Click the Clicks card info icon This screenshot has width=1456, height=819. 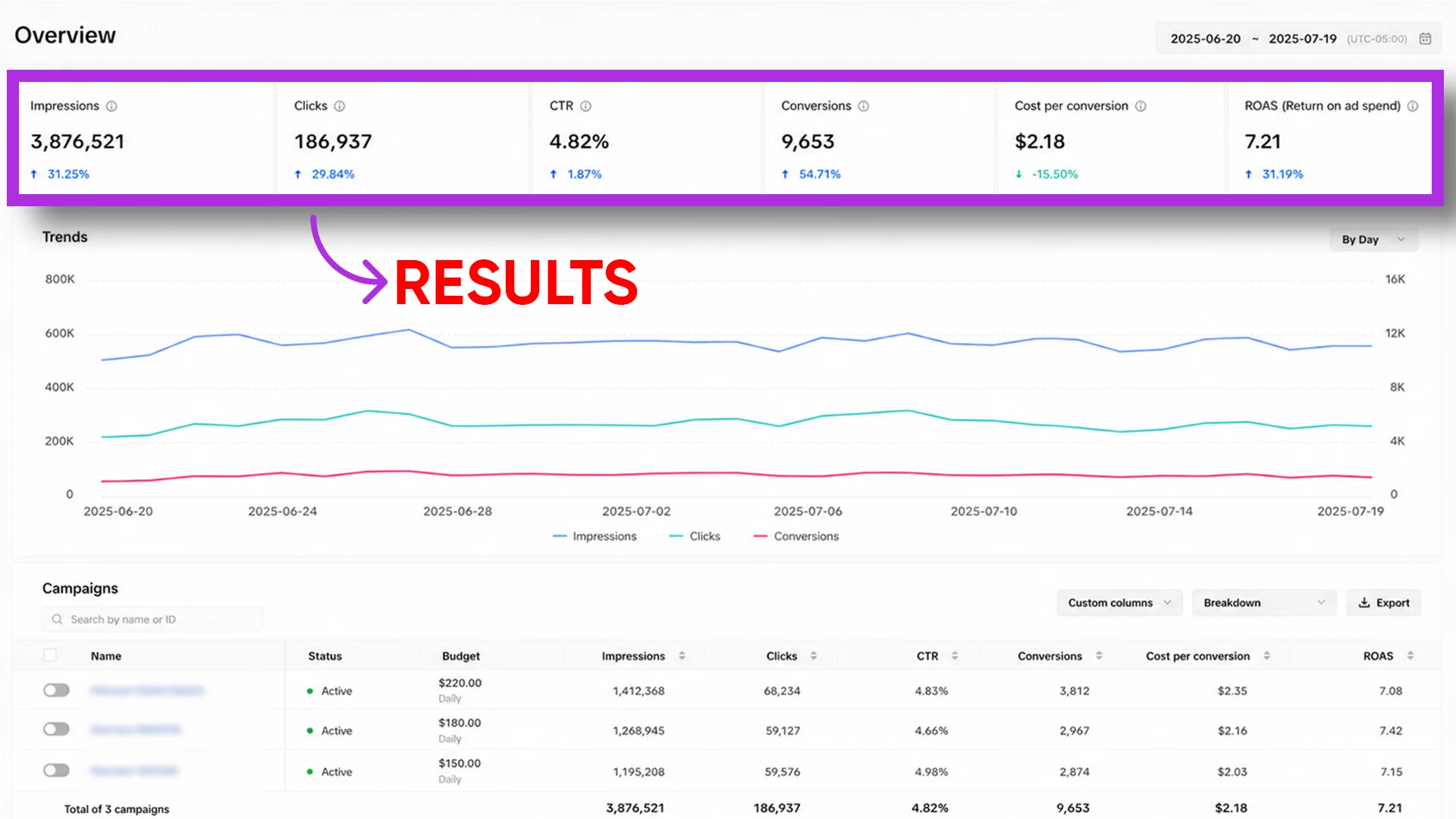(340, 106)
